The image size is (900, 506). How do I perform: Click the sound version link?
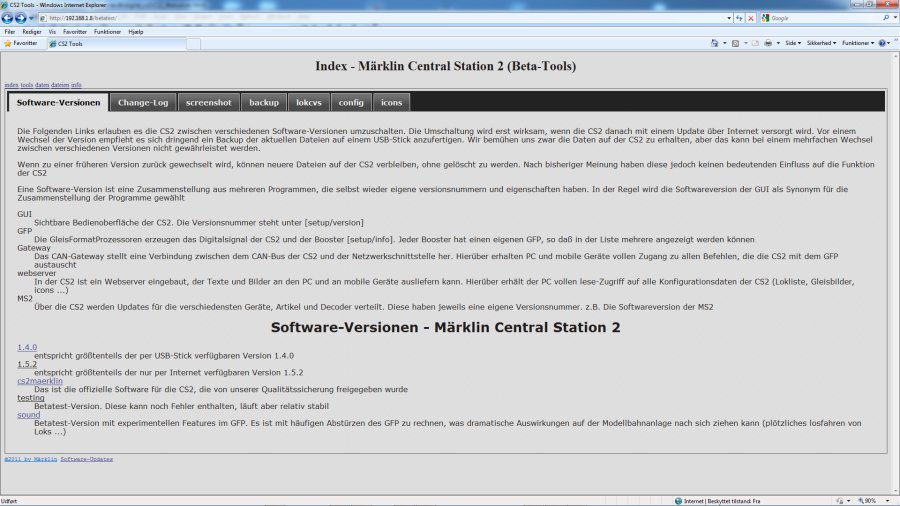pyautogui.click(x=29, y=414)
